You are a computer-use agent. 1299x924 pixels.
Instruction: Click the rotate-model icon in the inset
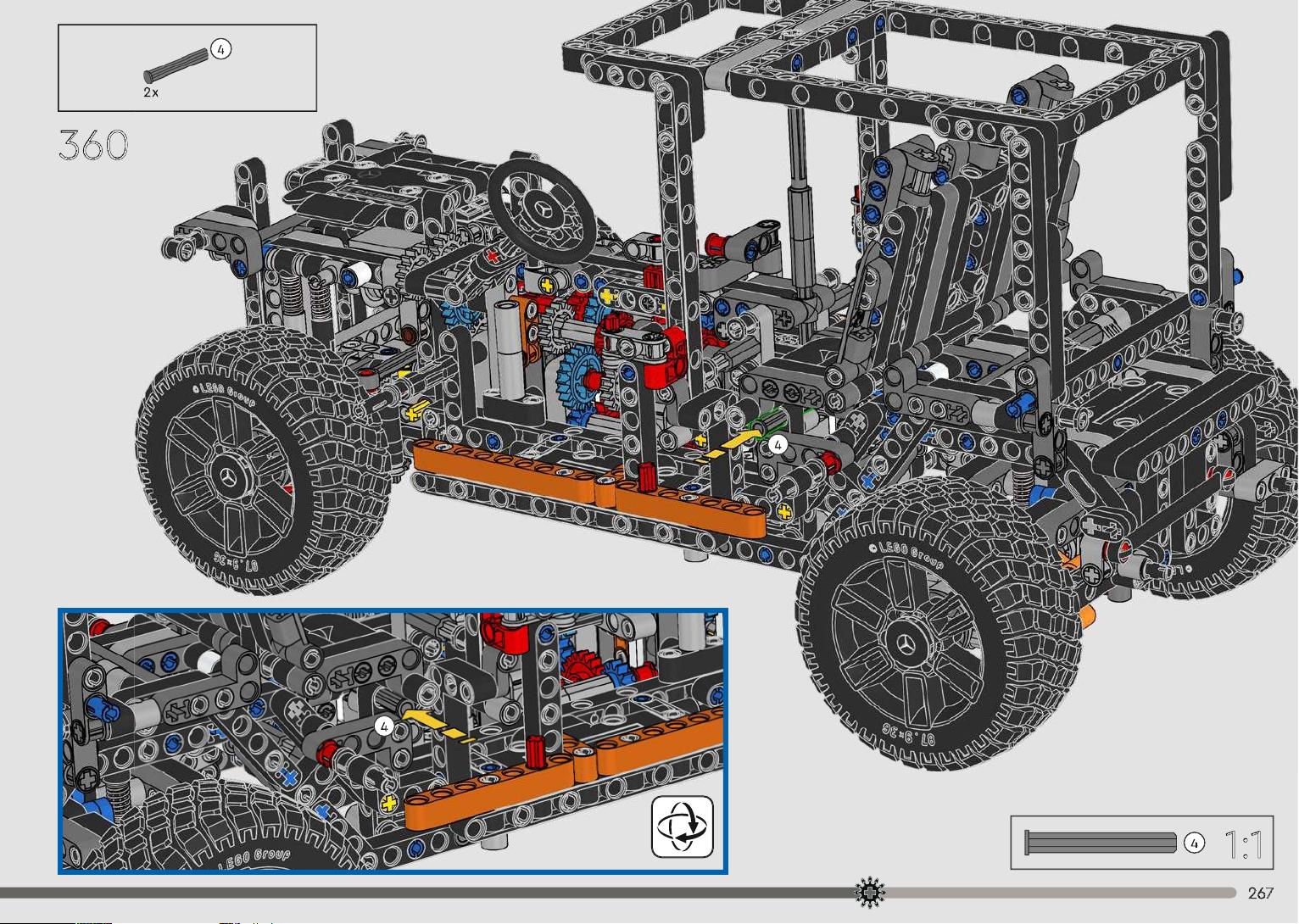click(683, 827)
